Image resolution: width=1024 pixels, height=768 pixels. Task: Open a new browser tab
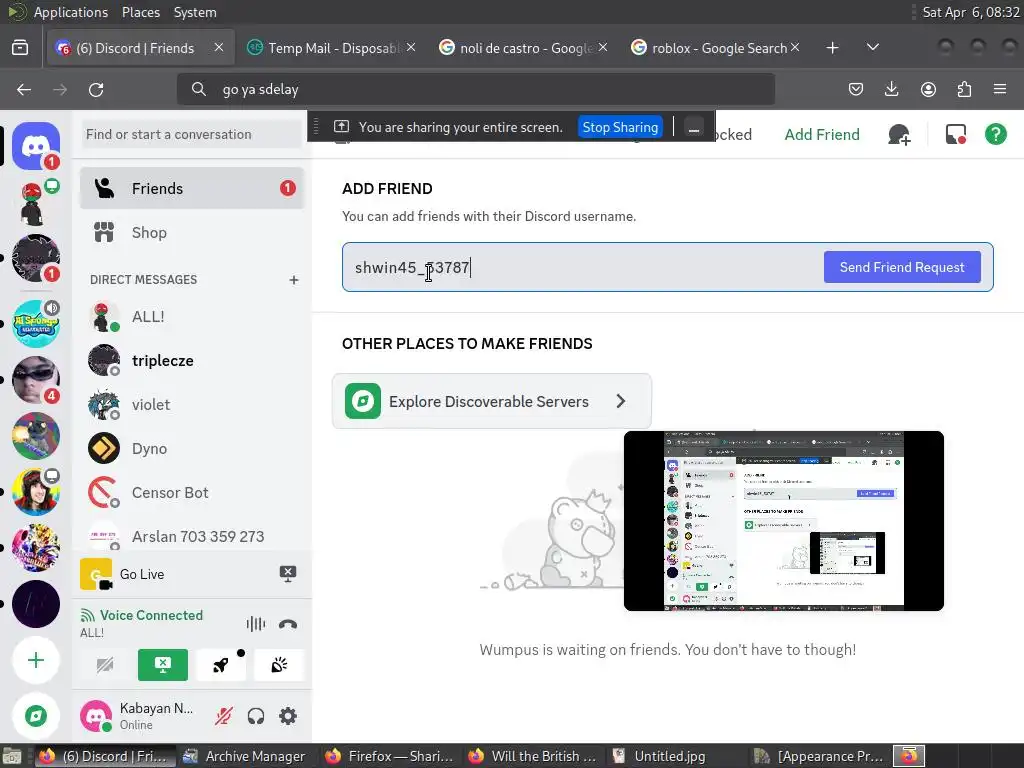(832, 48)
